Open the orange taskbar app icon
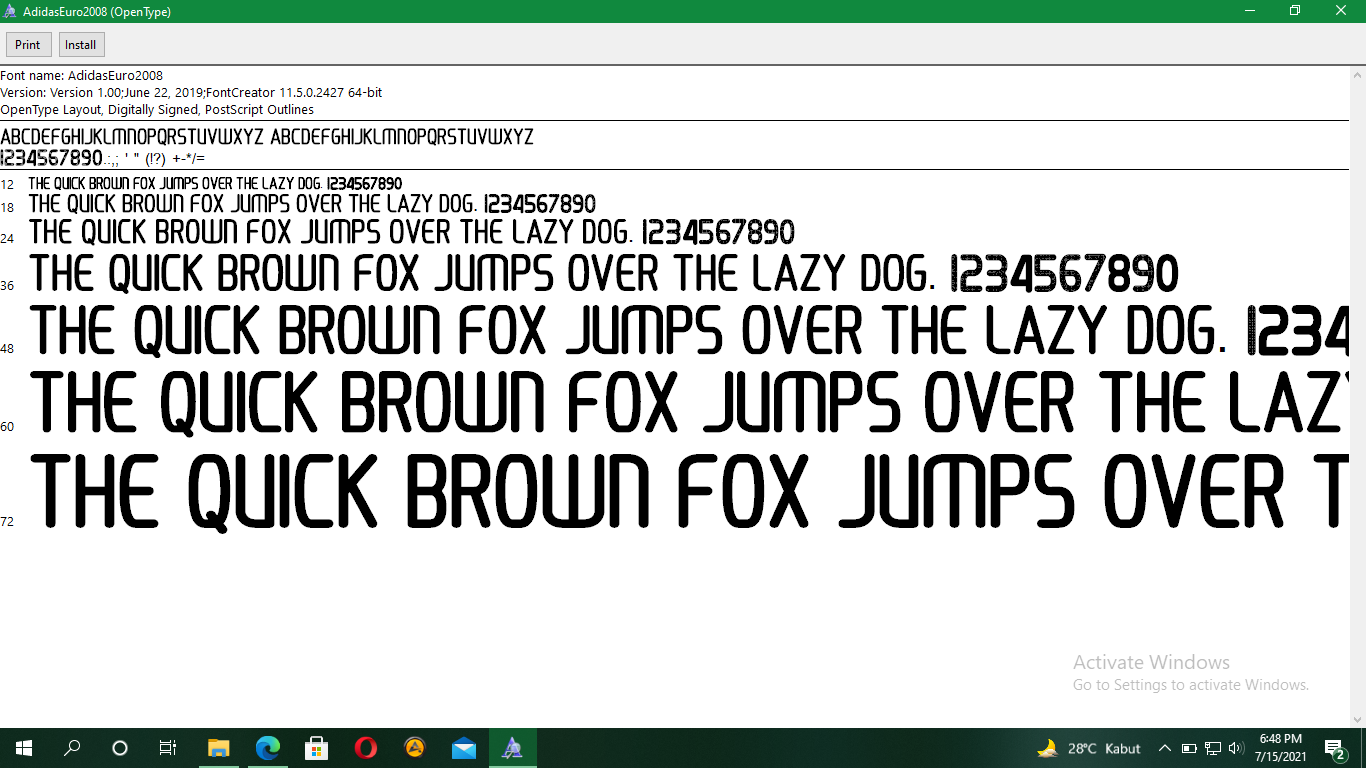1366x768 pixels. (414, 748)
